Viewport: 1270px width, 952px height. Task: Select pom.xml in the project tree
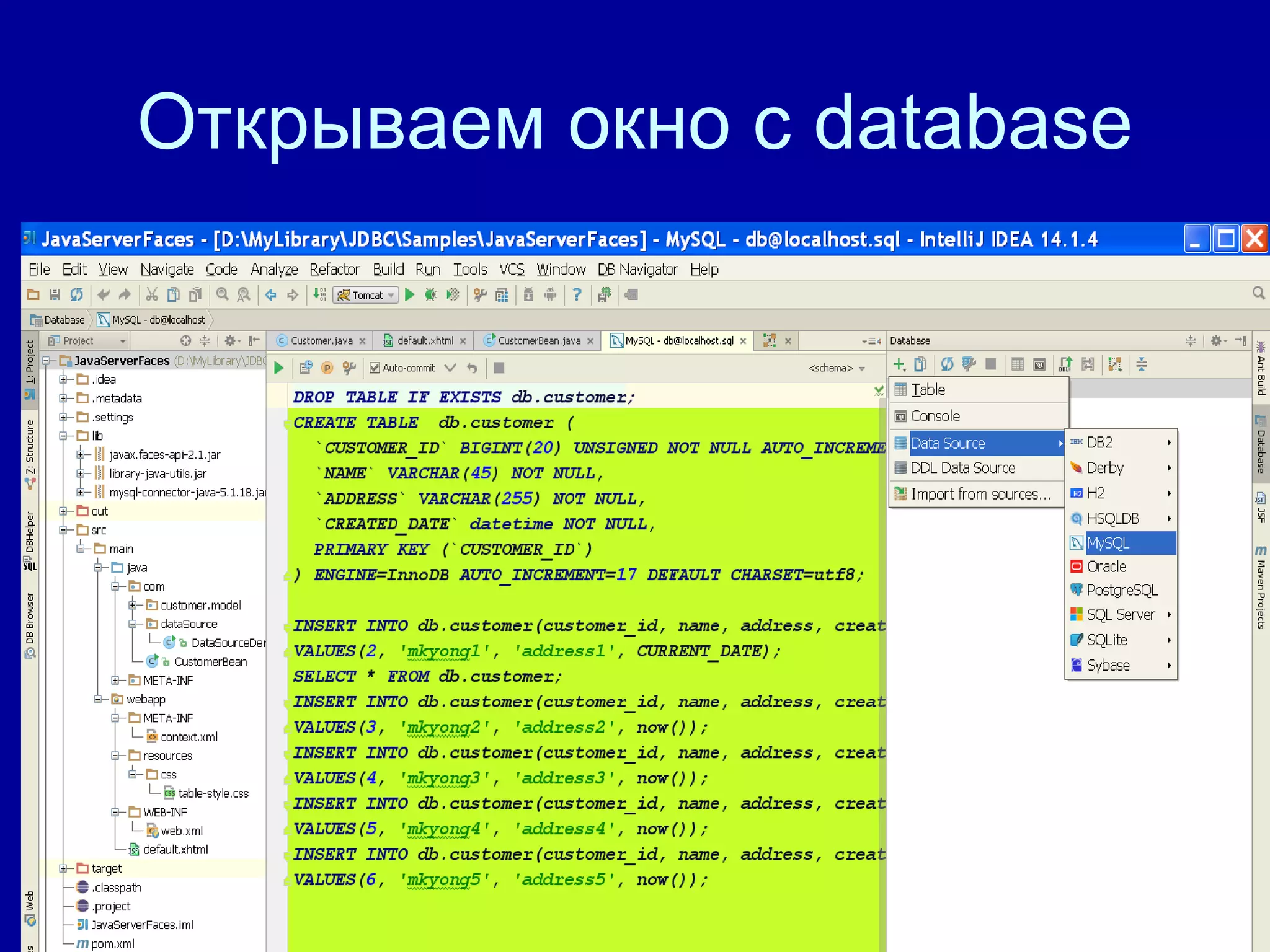click(105, 943)
